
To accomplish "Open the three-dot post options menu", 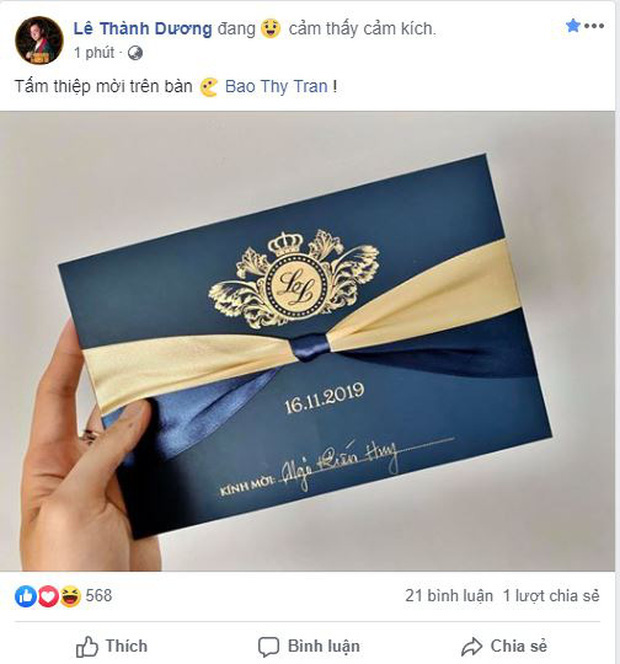I will tap(594, 26).
